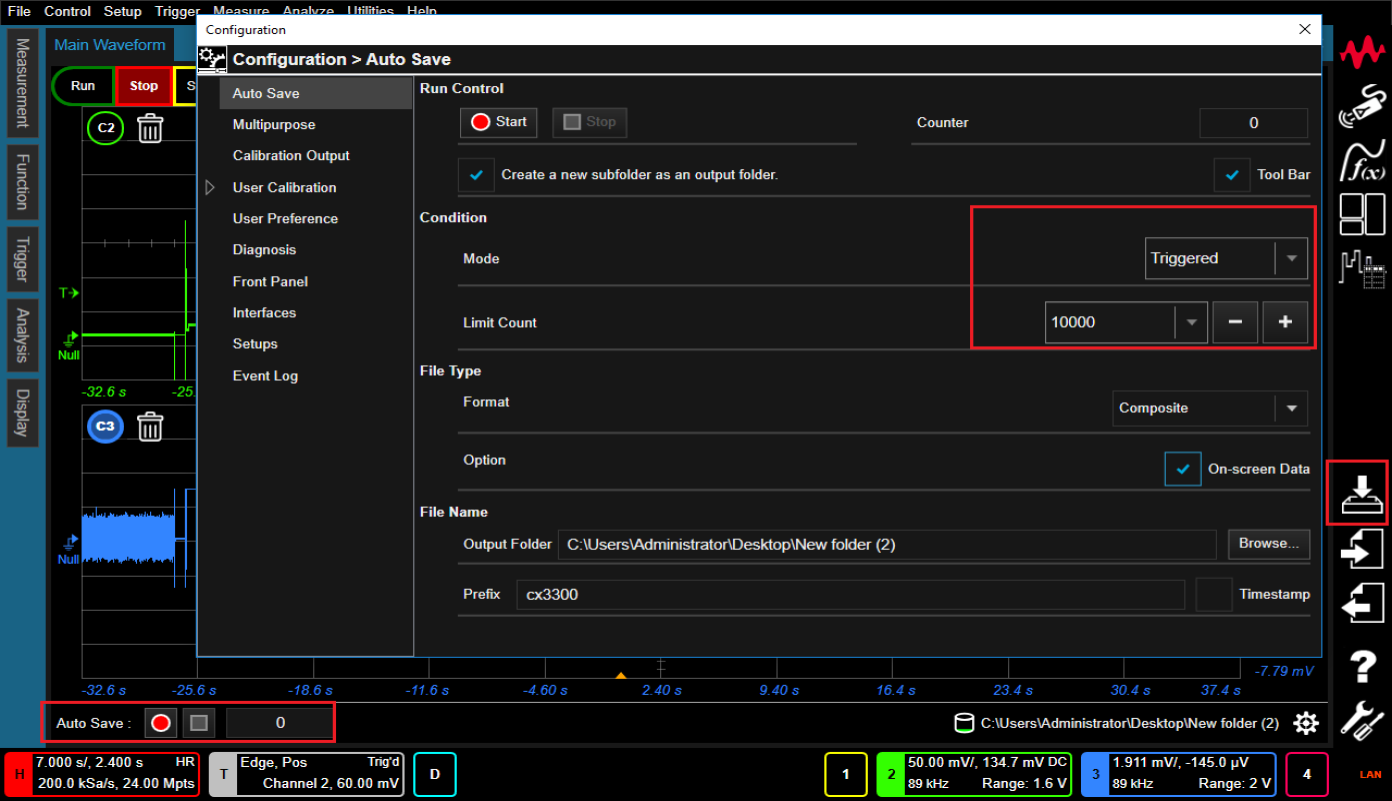Start auto save from bottom toolbar record icon
The height and width of the screenshot is (801, 1392).
coord(161,722)
